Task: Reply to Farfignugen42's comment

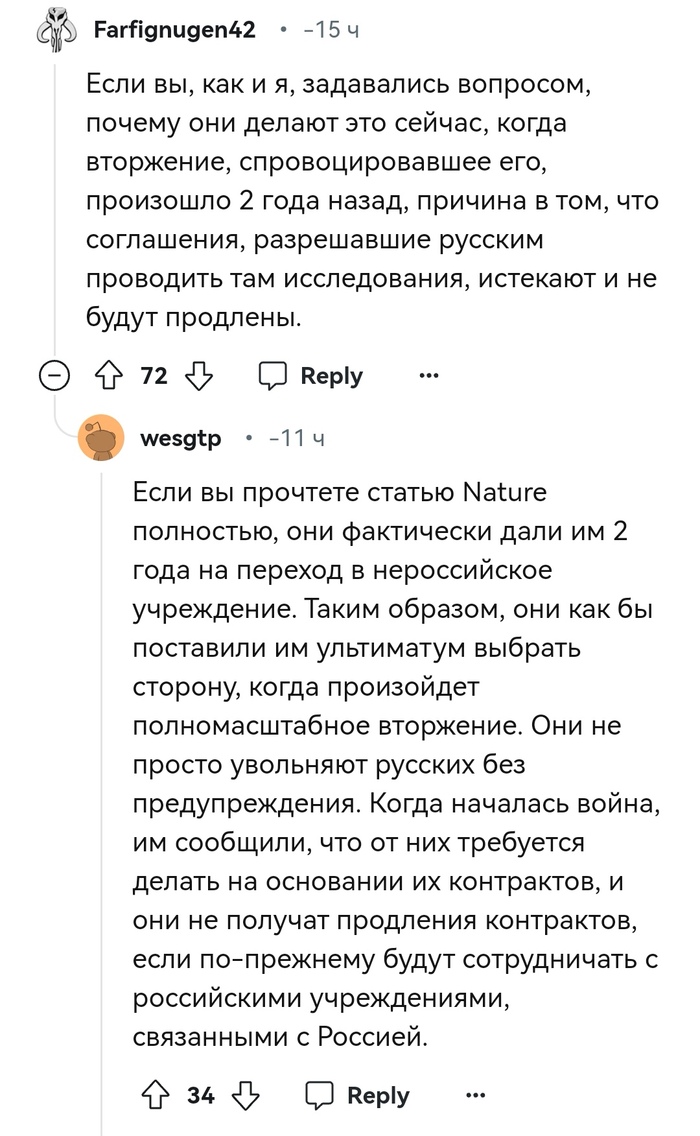Action: pyautogui.click(x=312, y=376)
